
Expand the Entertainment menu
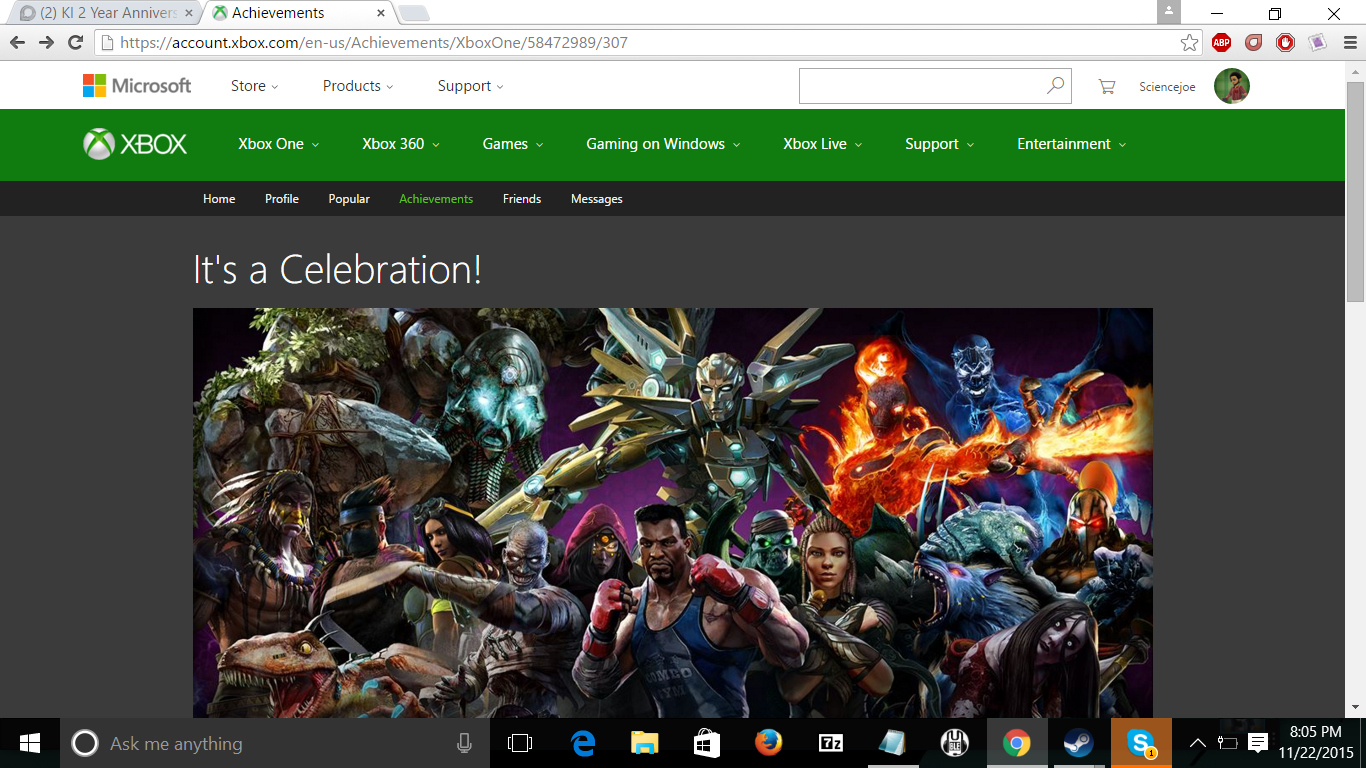pyautogui.click(x=1071, y=144)
